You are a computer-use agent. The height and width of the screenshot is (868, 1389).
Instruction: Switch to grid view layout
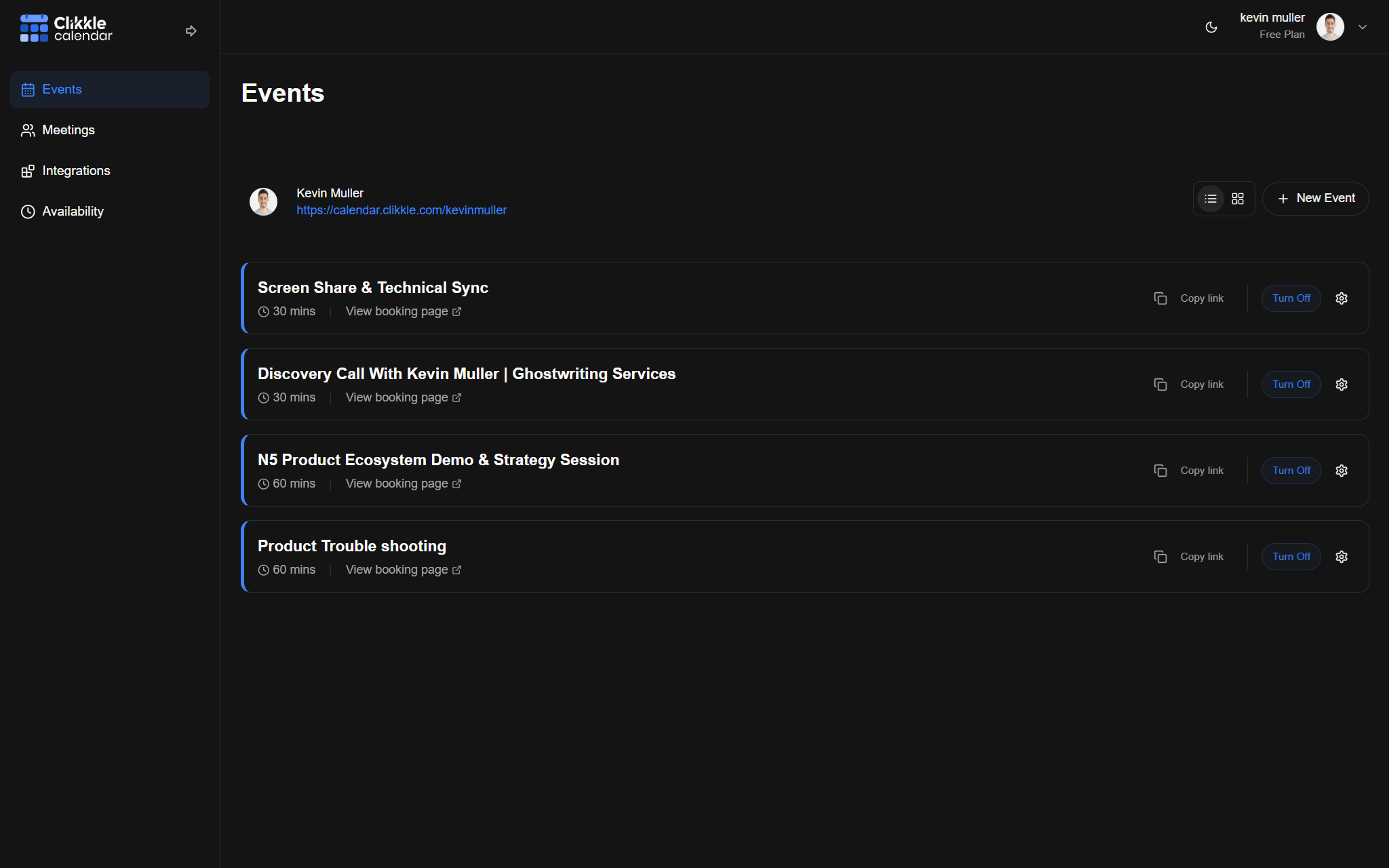(x=1238, y=199)
